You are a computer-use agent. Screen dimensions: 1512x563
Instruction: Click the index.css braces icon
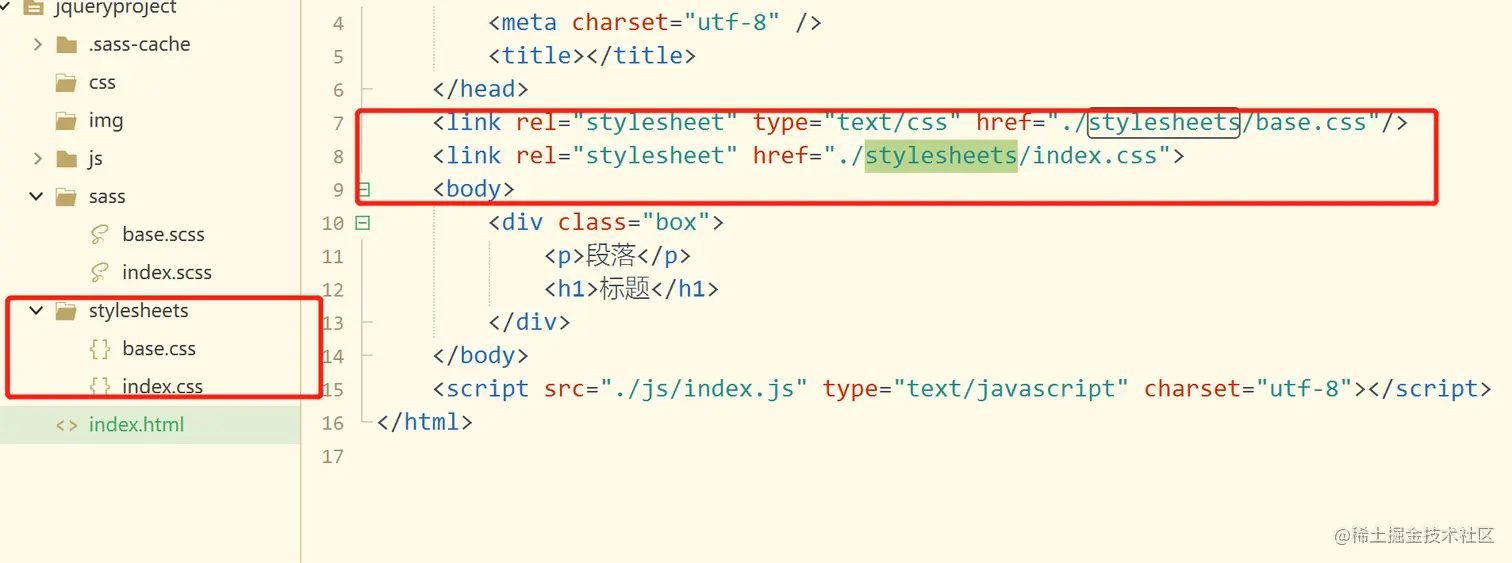[x=100, y=386]
